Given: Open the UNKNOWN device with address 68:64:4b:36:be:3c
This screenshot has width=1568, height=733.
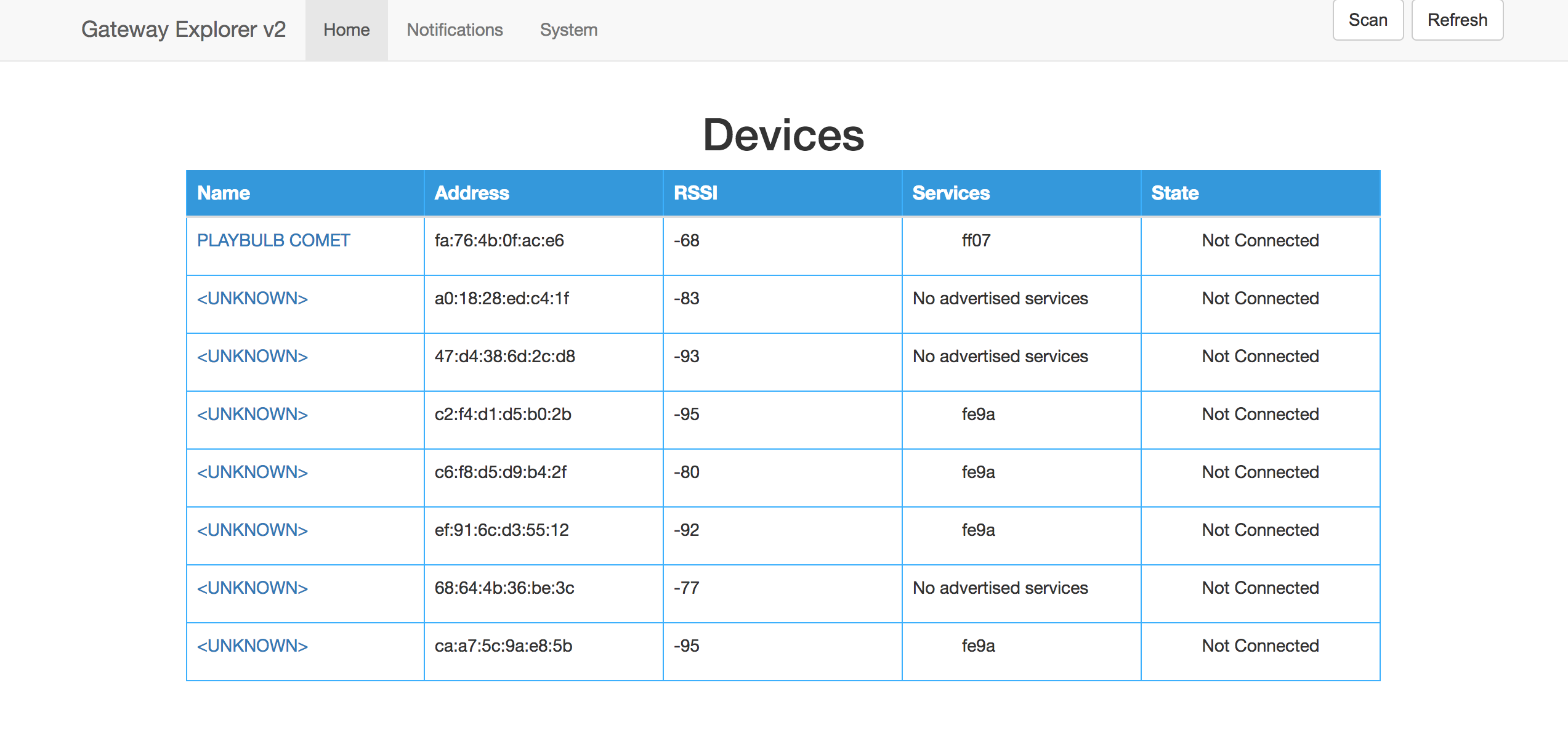Looking at the screenshot, I should tap(253, 588).
